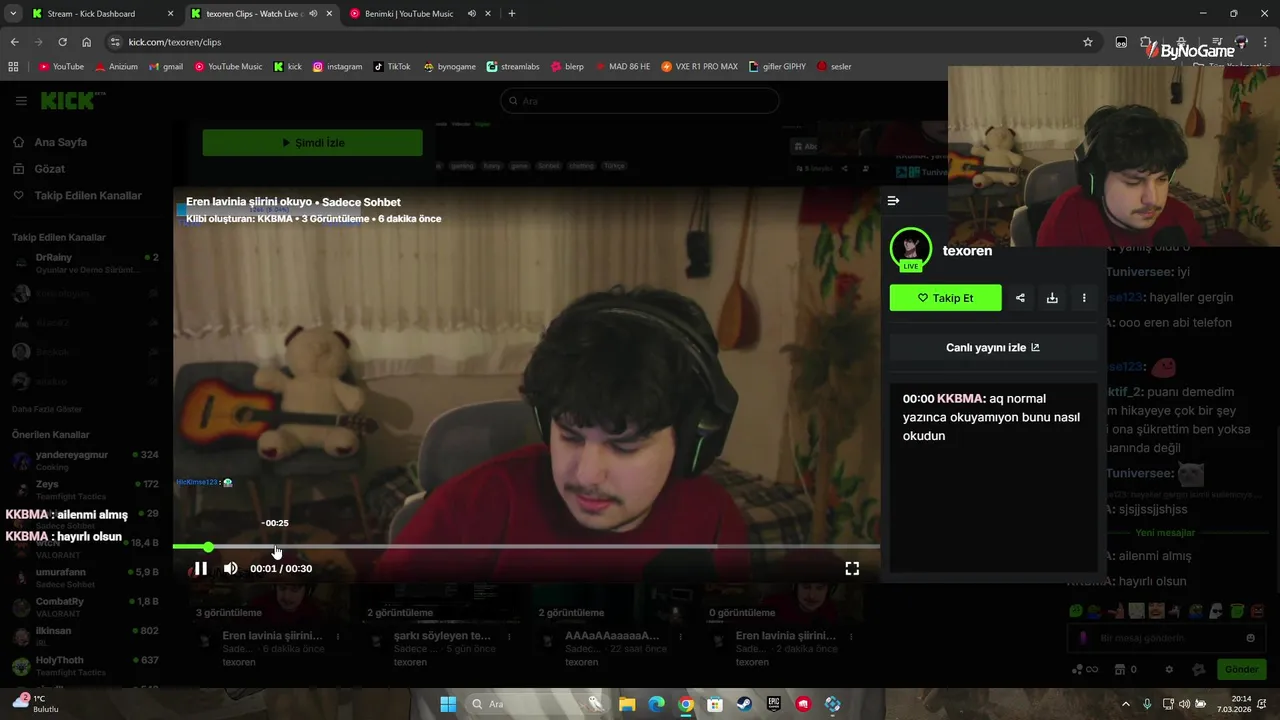Show hidden system tray icons
The height and width of the screenshot is (720, 1280).
coord(1126,704)
